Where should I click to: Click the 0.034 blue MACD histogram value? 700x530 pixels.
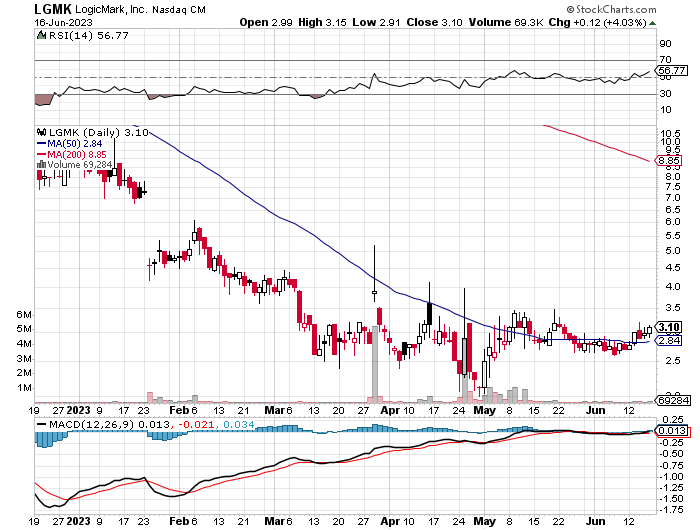pyautogui.click(x=238, y=424)
